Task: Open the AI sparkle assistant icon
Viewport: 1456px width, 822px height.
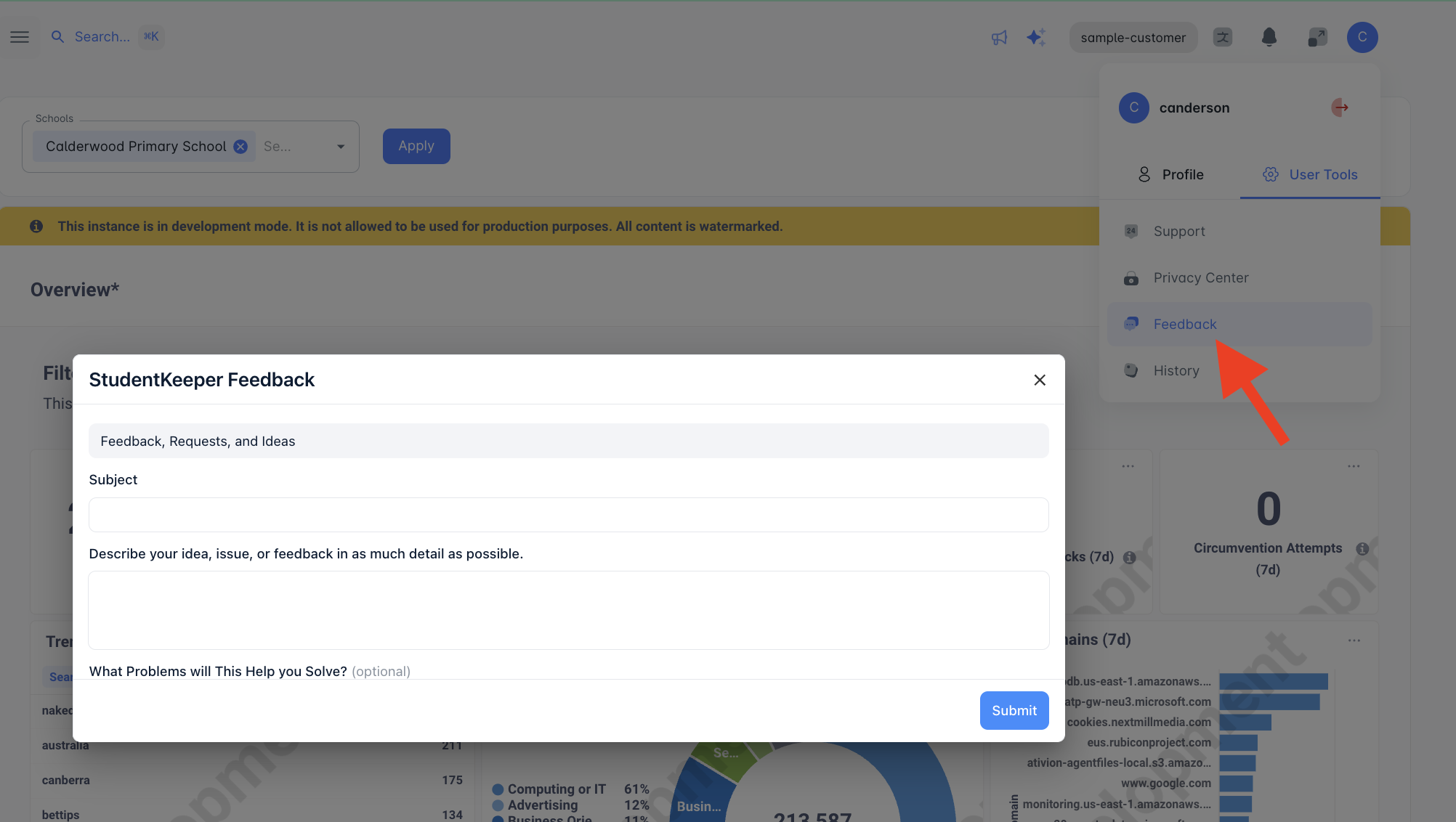Action: click(x=1036, y=38)
